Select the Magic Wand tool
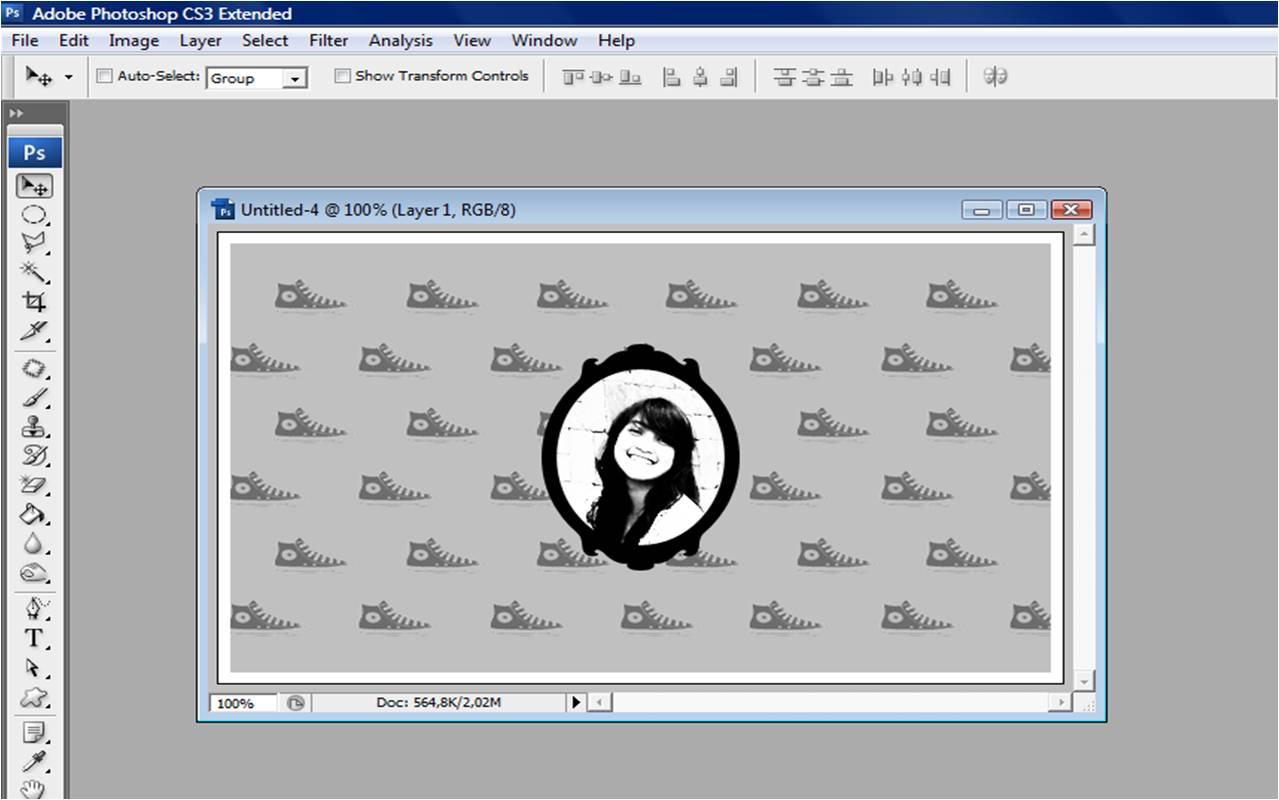 pos(34,272)
